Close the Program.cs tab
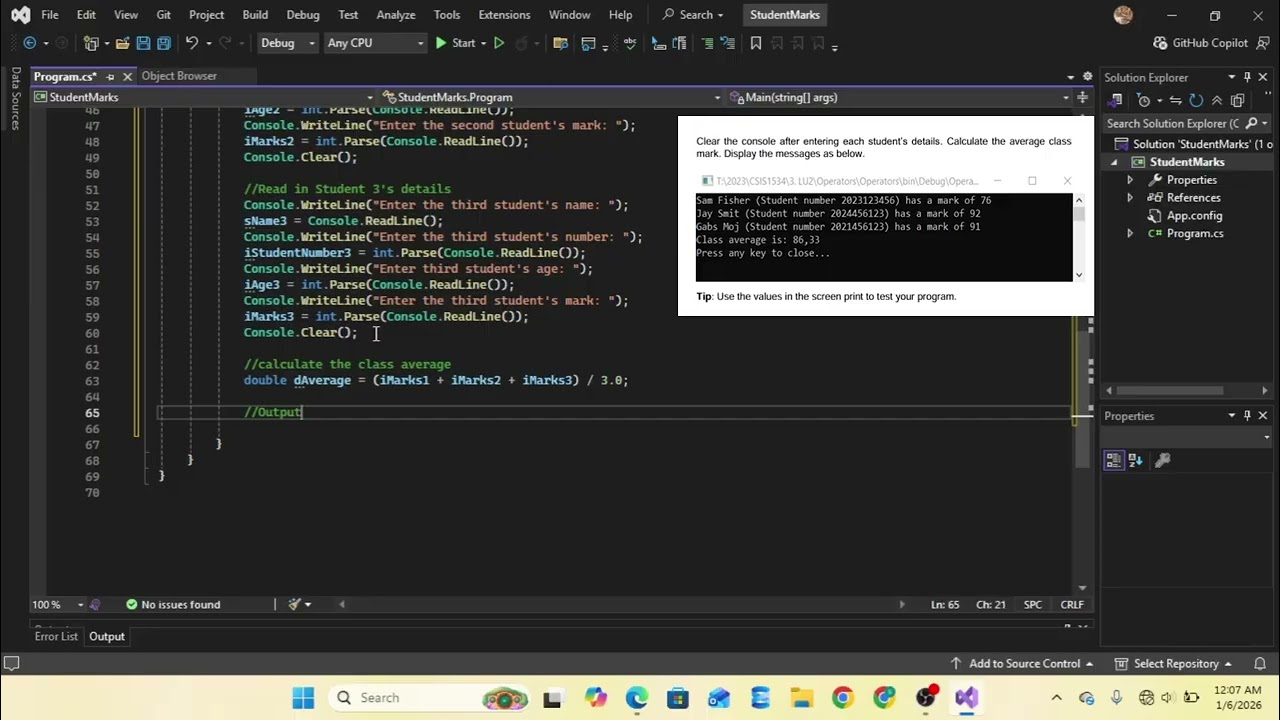This screenshot has width=1280, height=720. click(126, 77)
